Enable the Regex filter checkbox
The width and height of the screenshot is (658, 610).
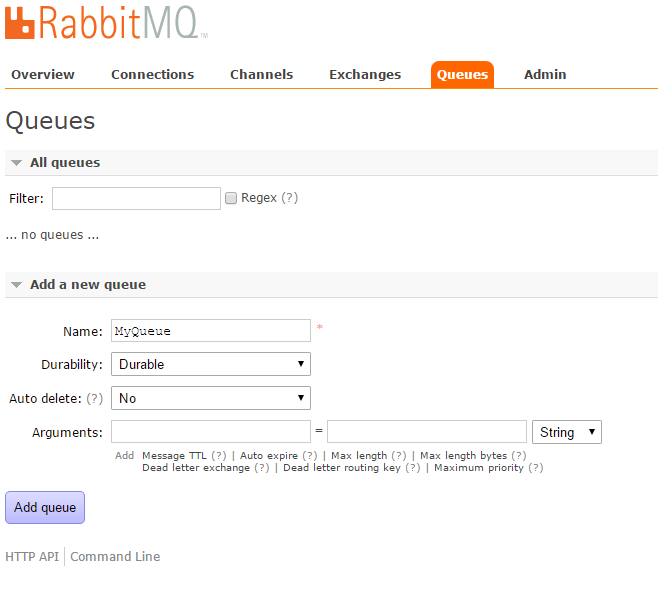[x=231, y=198]
